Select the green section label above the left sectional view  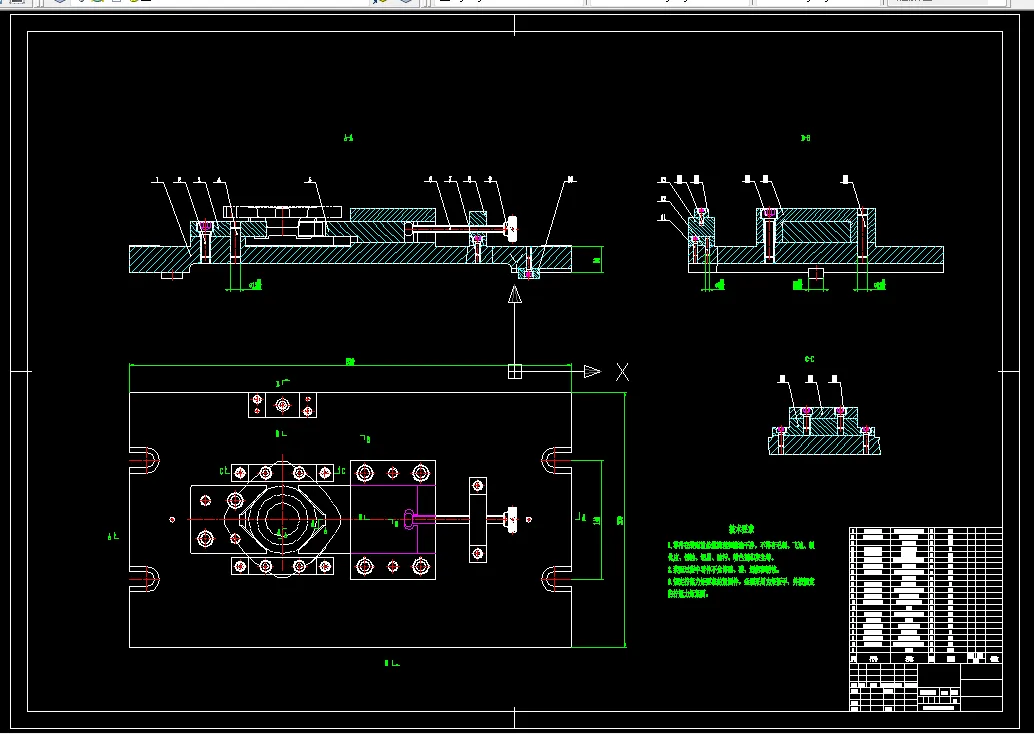click(x=349, y=138)
